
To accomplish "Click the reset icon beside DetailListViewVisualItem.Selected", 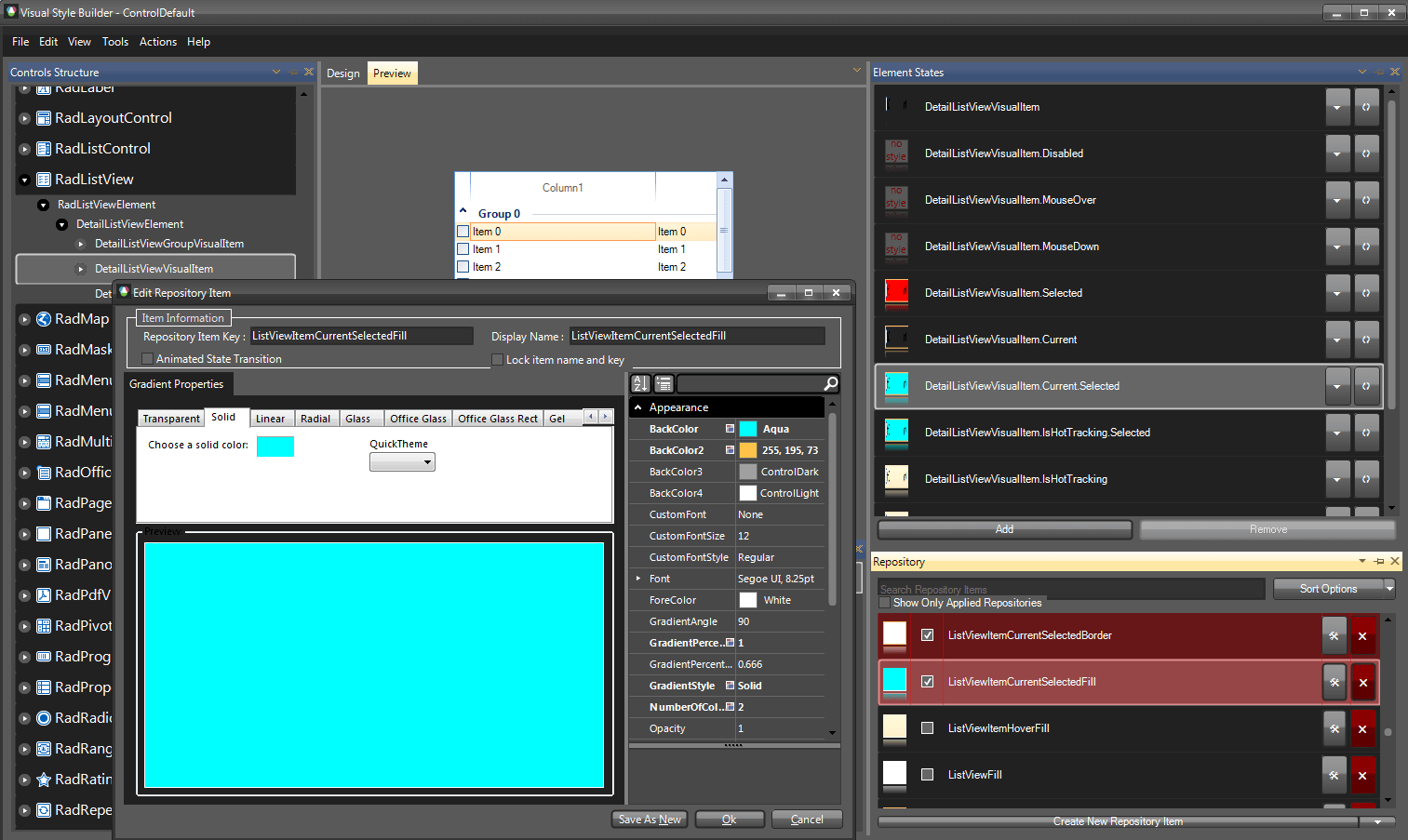I will click(x=1366, y=292).
